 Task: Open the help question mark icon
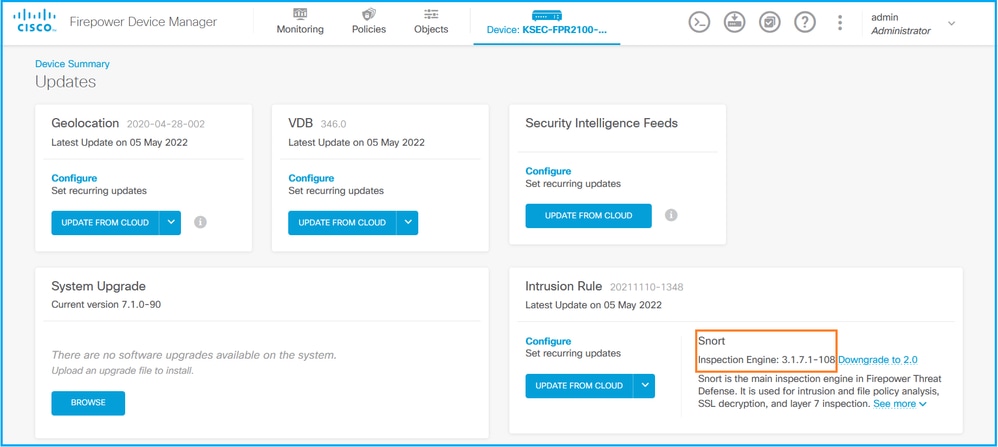point(805,23)
